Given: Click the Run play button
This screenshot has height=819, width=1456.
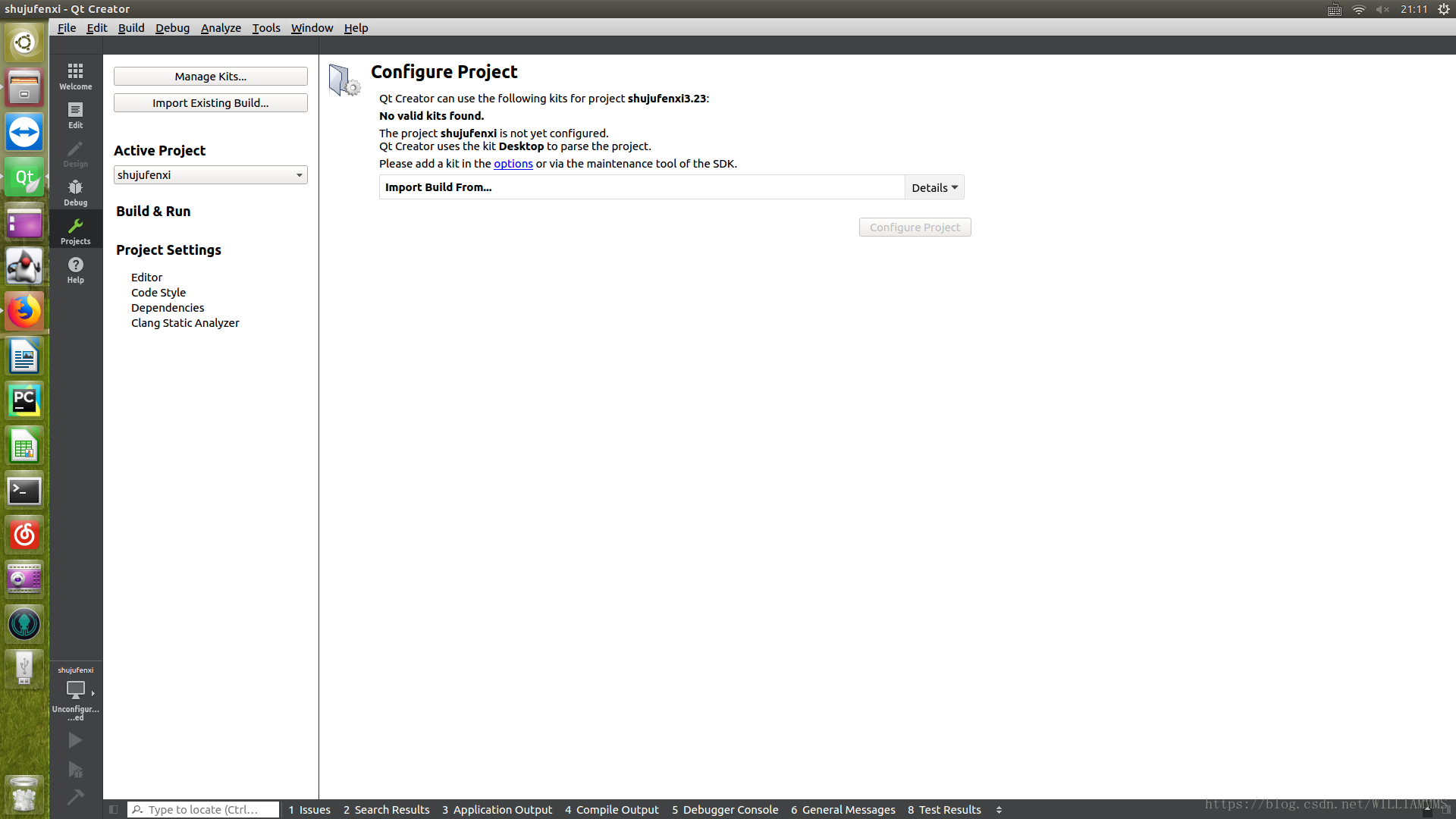Looking at the screenshot, I should 75,740.
